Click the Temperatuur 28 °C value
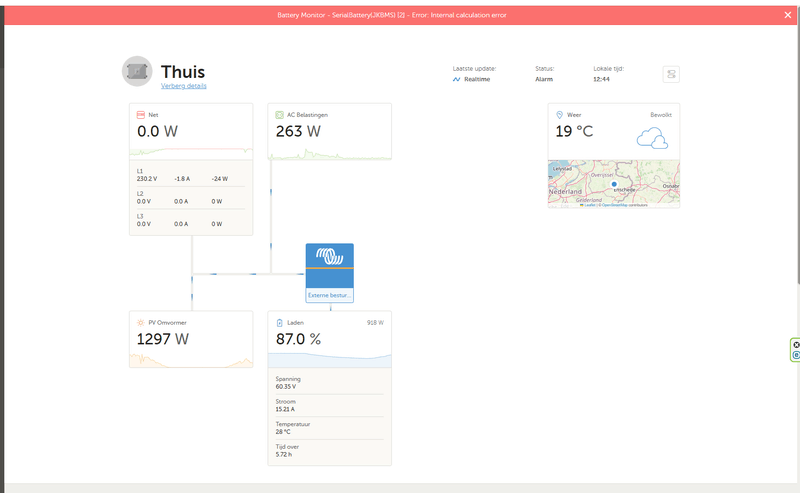Image resolution: width=800 pixels, height=493 pixels. pos(283,432)
